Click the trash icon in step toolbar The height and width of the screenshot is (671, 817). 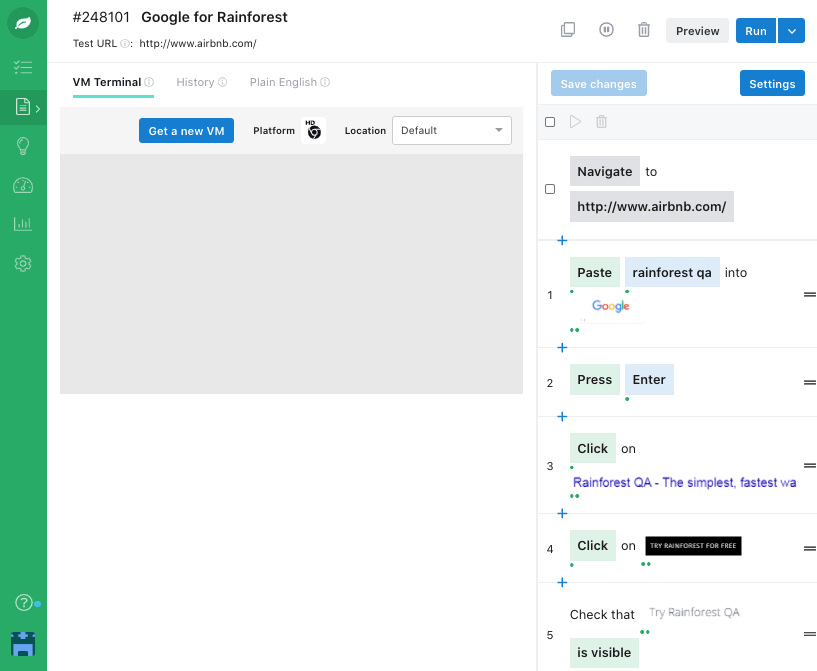pos(601,122)
